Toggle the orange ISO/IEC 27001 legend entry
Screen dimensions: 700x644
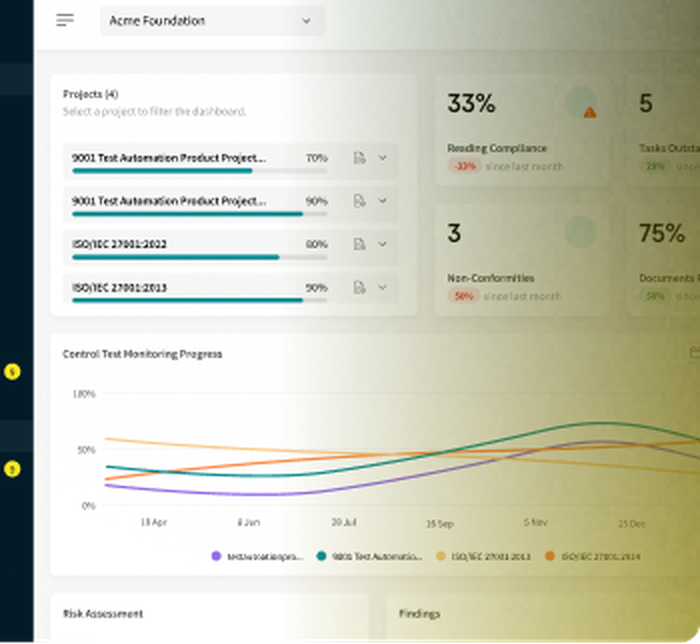point(592,557)
